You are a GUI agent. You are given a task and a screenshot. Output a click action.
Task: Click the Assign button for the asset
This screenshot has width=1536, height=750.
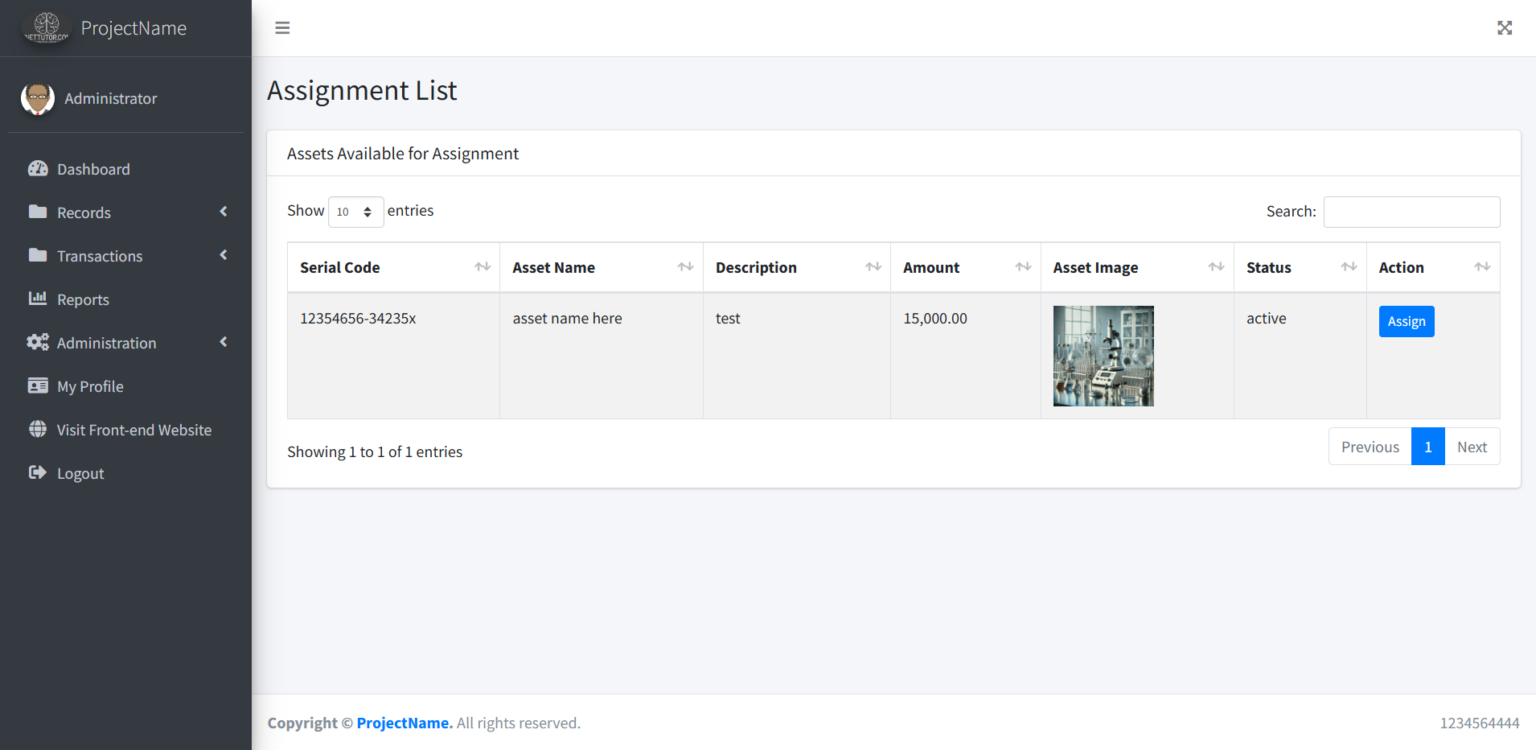1406,321
